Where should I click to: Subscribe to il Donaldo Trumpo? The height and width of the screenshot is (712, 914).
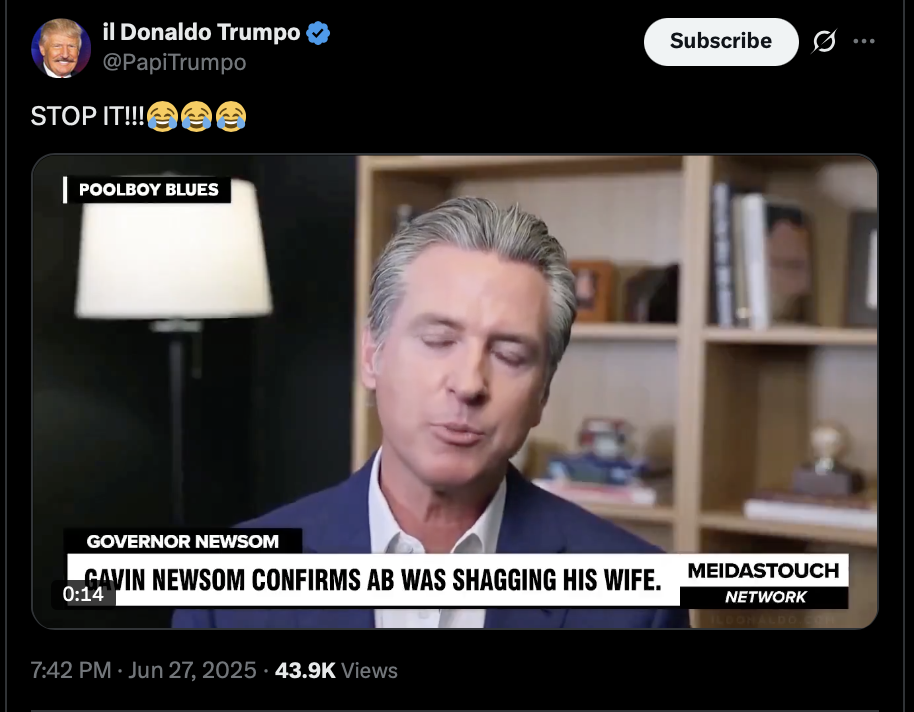pyautogui.click(x=721, y=41)
